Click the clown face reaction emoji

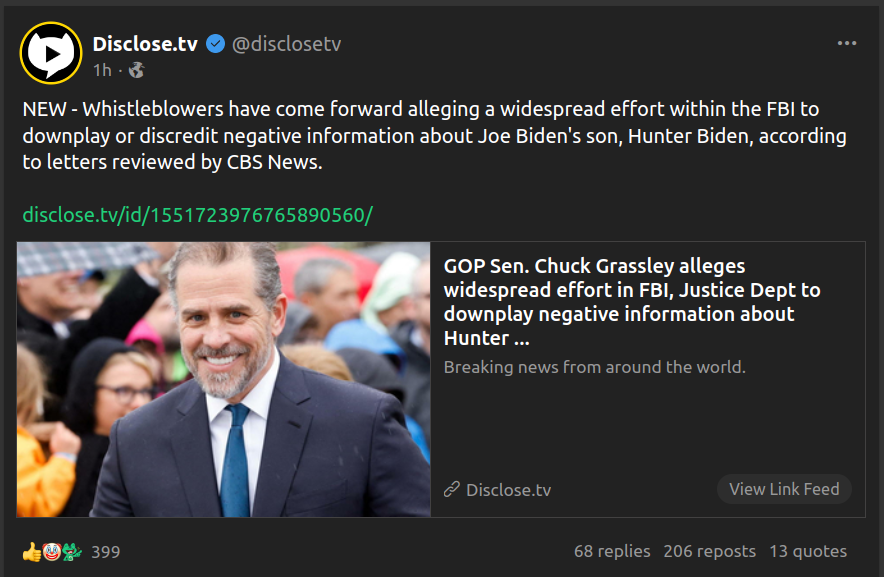tap(51, 551)
